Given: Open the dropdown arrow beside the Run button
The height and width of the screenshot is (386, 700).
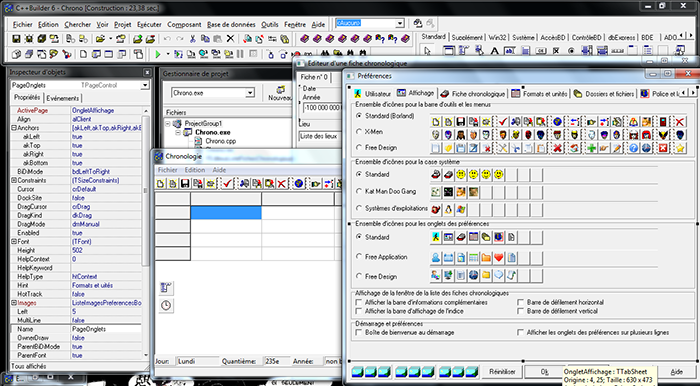Looking at the screenshot, I should pyautogui.click(x=168, y=54).
